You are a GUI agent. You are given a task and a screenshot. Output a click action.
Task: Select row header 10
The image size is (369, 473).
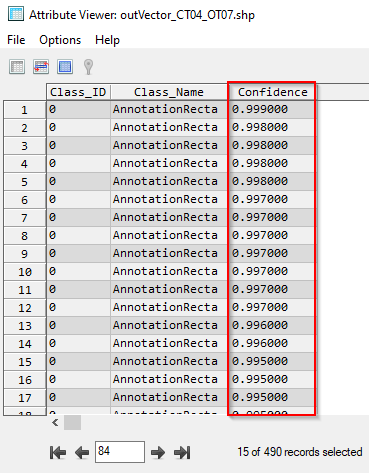tap(25, 272)
